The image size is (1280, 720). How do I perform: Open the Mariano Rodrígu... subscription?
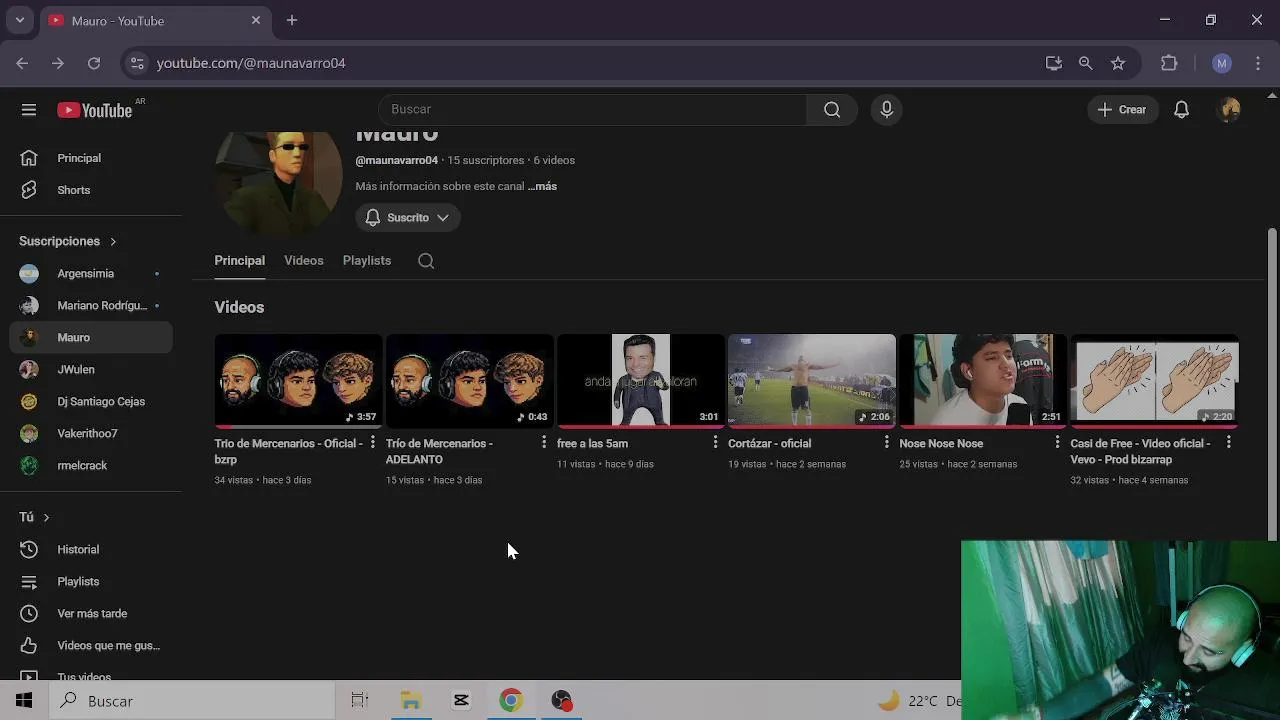91,305
